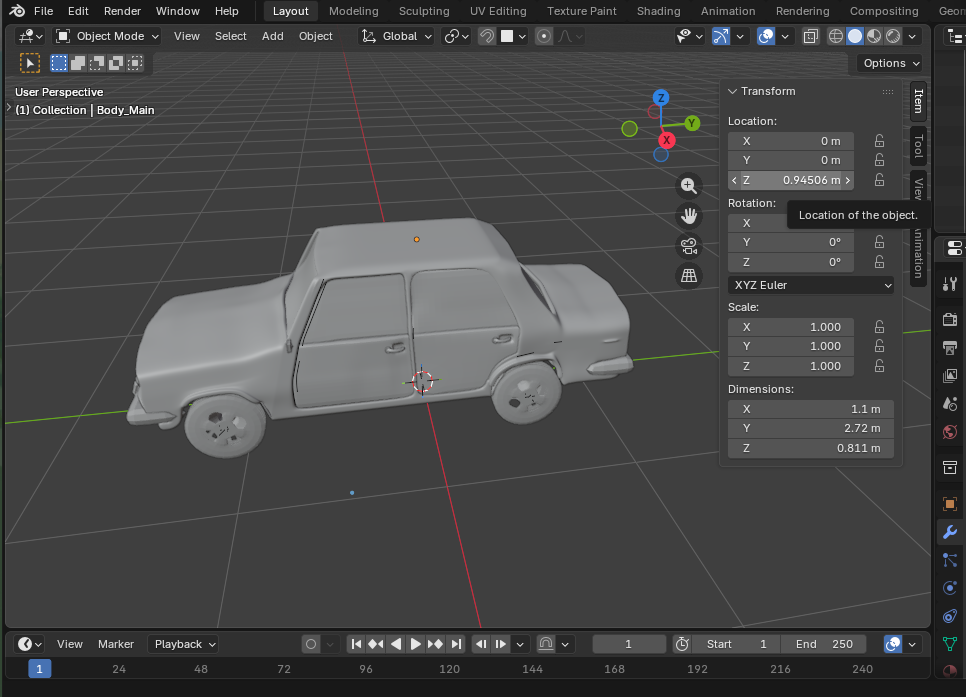Viewport: 966px width, 697px height.
Task: Open the Modifiers wrench properties tab
Action: pos(950,532)
